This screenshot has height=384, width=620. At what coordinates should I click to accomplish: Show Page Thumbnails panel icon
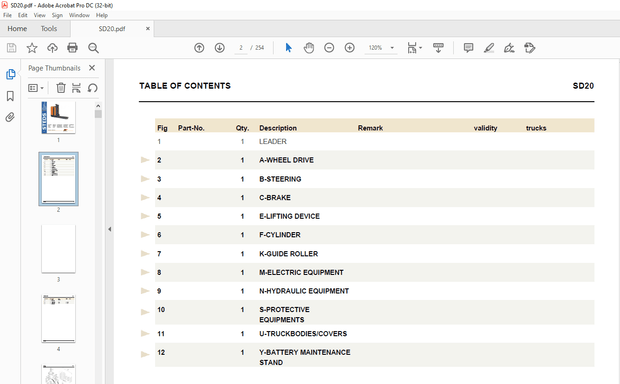(11, 74)
